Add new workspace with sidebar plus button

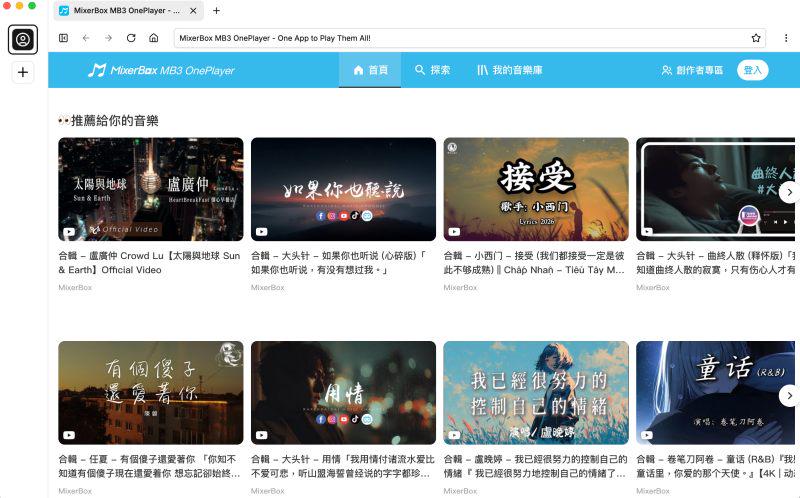(x=23, y=72)
